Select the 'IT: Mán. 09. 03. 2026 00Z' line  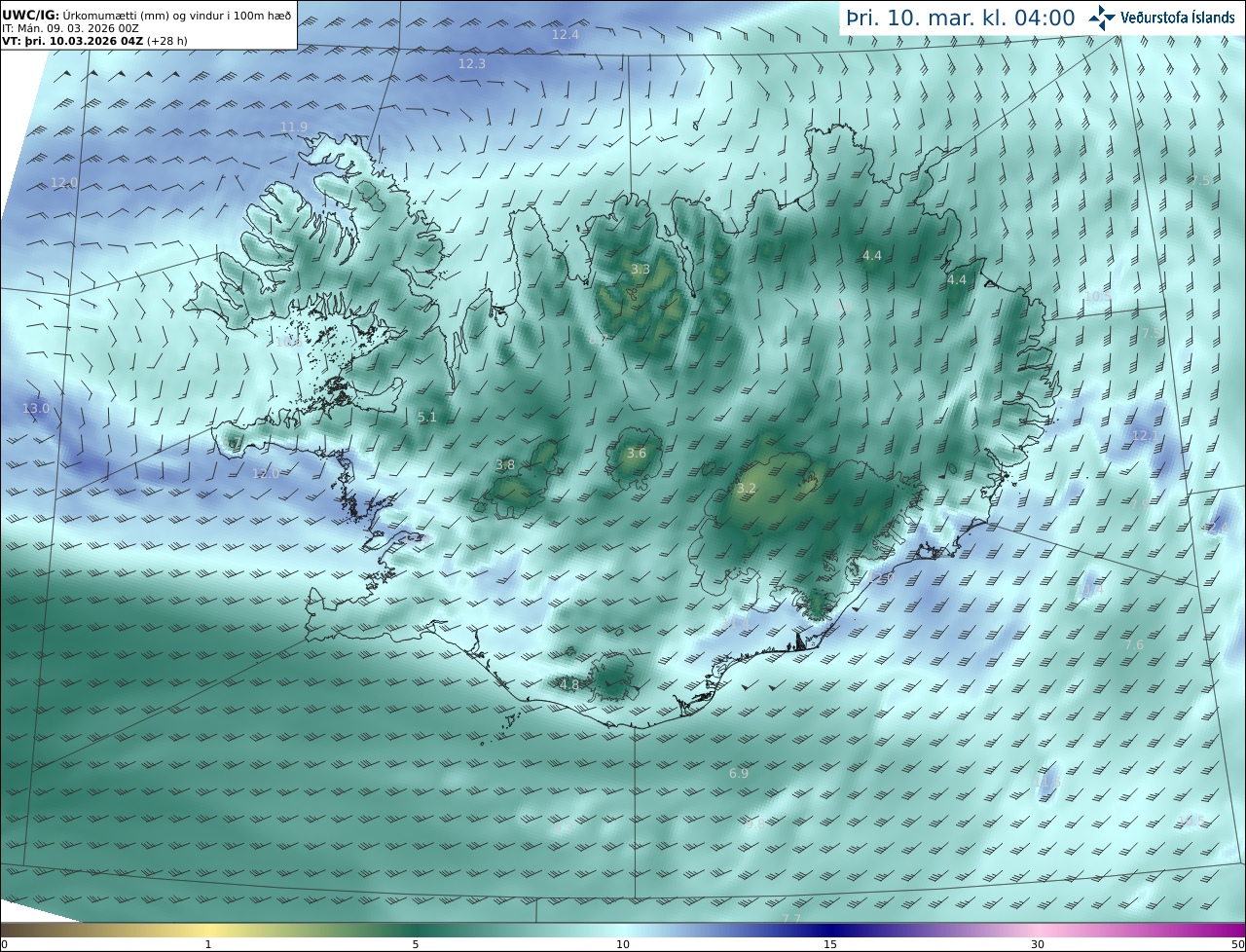point(70,28)
